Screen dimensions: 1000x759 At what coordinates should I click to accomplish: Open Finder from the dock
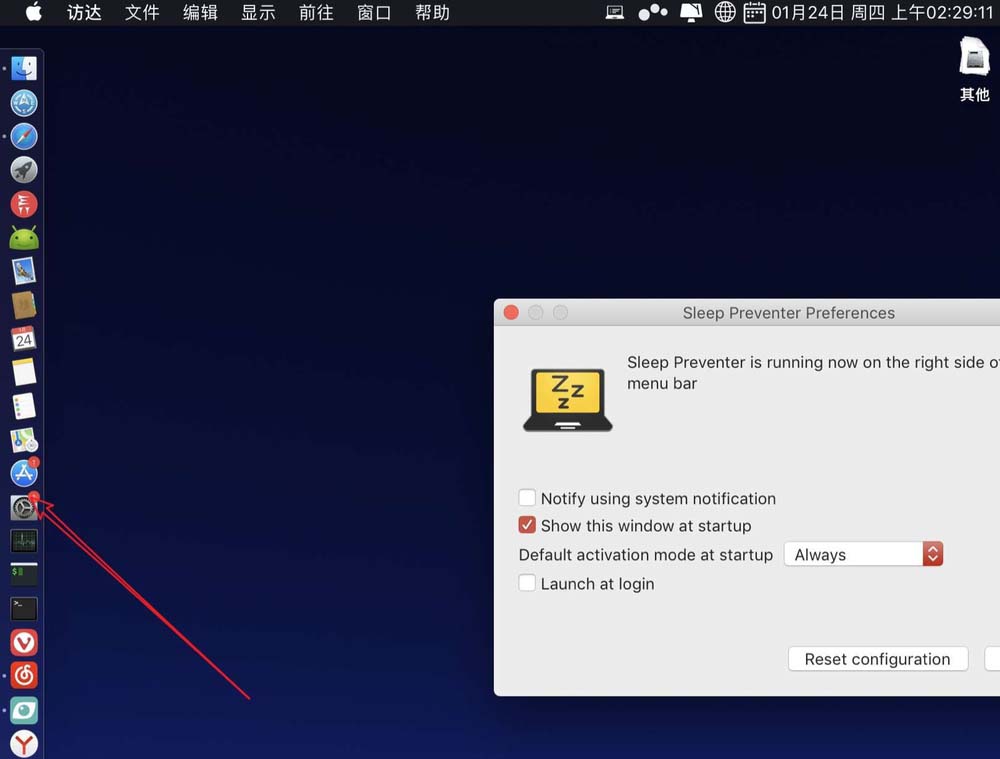coord(24,68)
